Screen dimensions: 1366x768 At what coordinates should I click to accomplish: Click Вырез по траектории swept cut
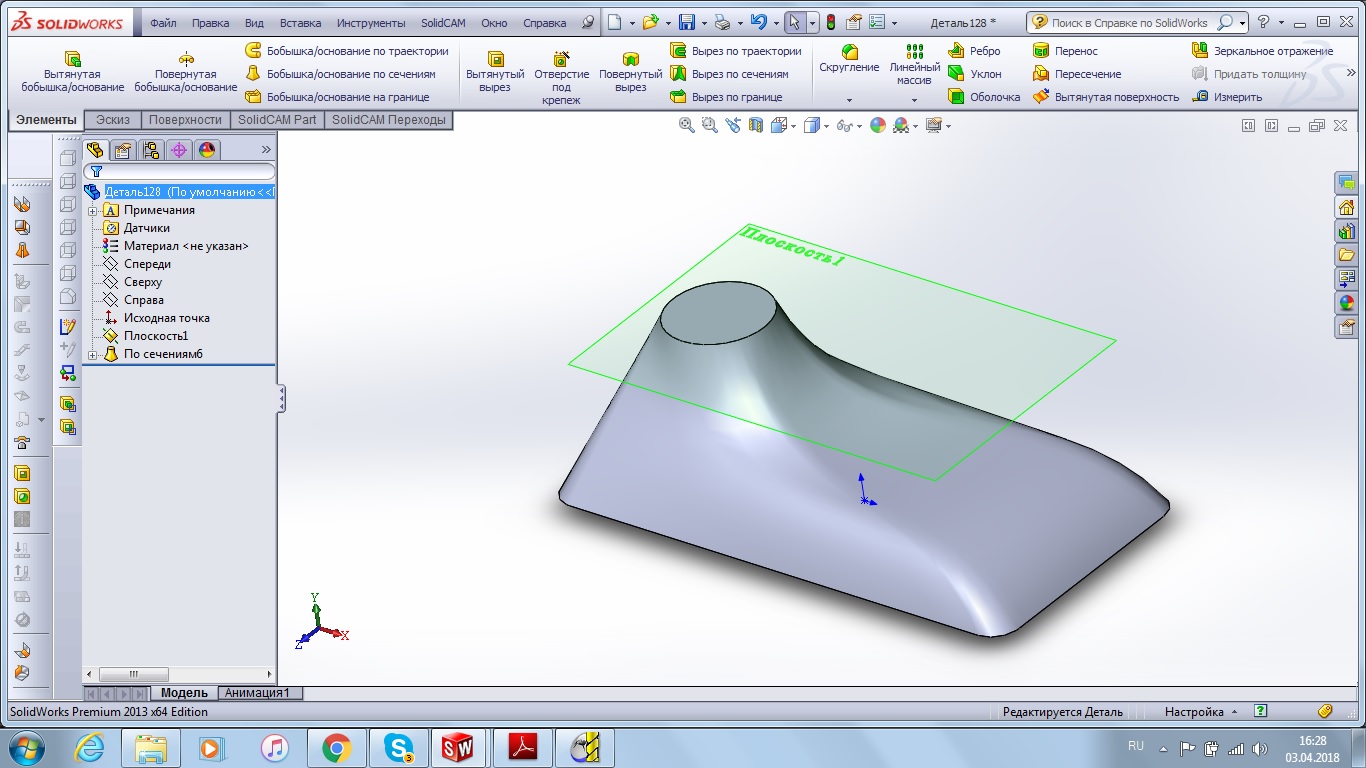(736, 51)
